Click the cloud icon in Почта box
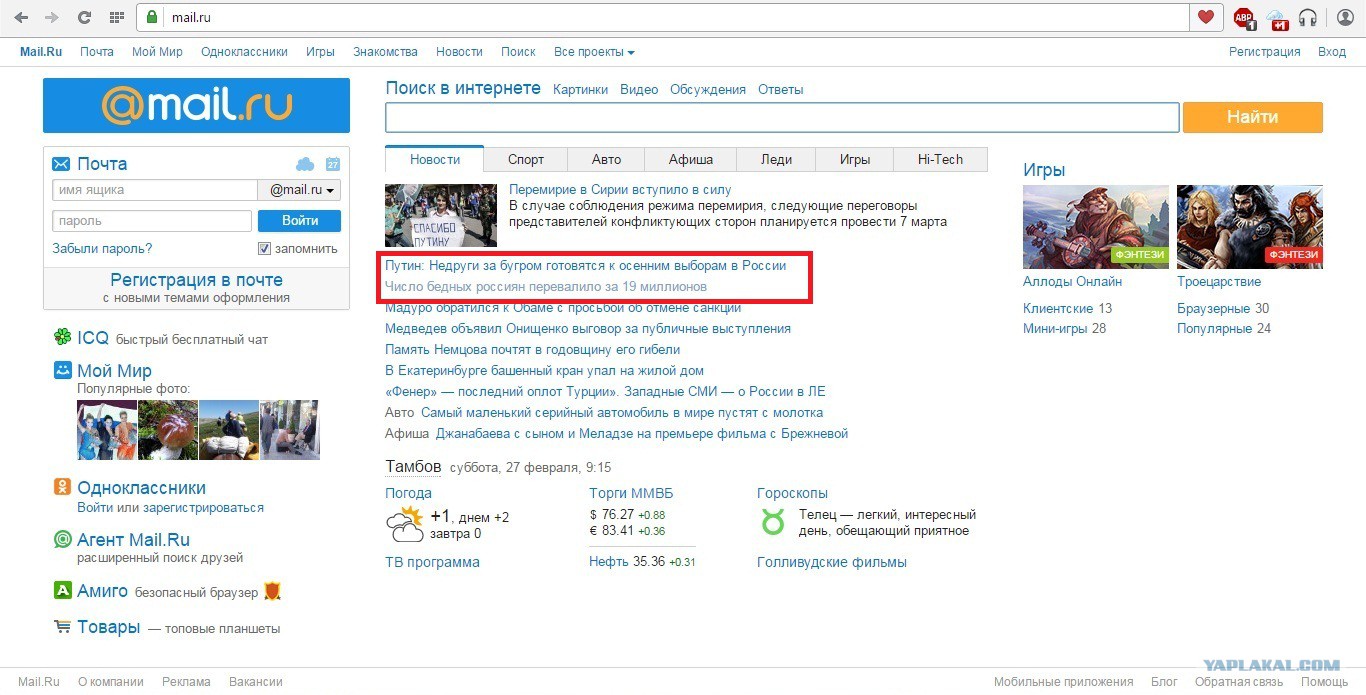 (305, 164)
